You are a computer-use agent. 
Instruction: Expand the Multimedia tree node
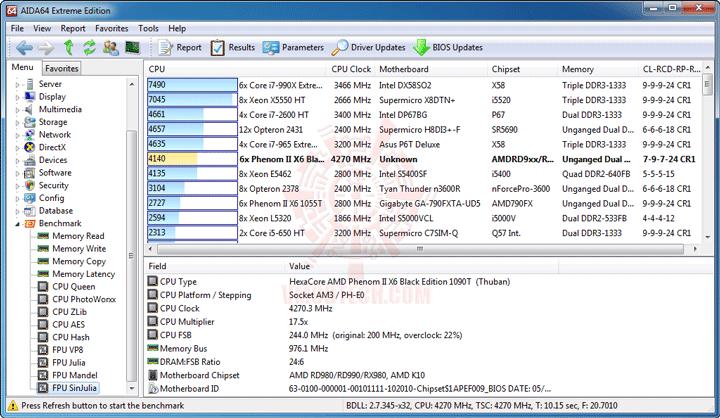pyautogui.click(x=17, y=110)
